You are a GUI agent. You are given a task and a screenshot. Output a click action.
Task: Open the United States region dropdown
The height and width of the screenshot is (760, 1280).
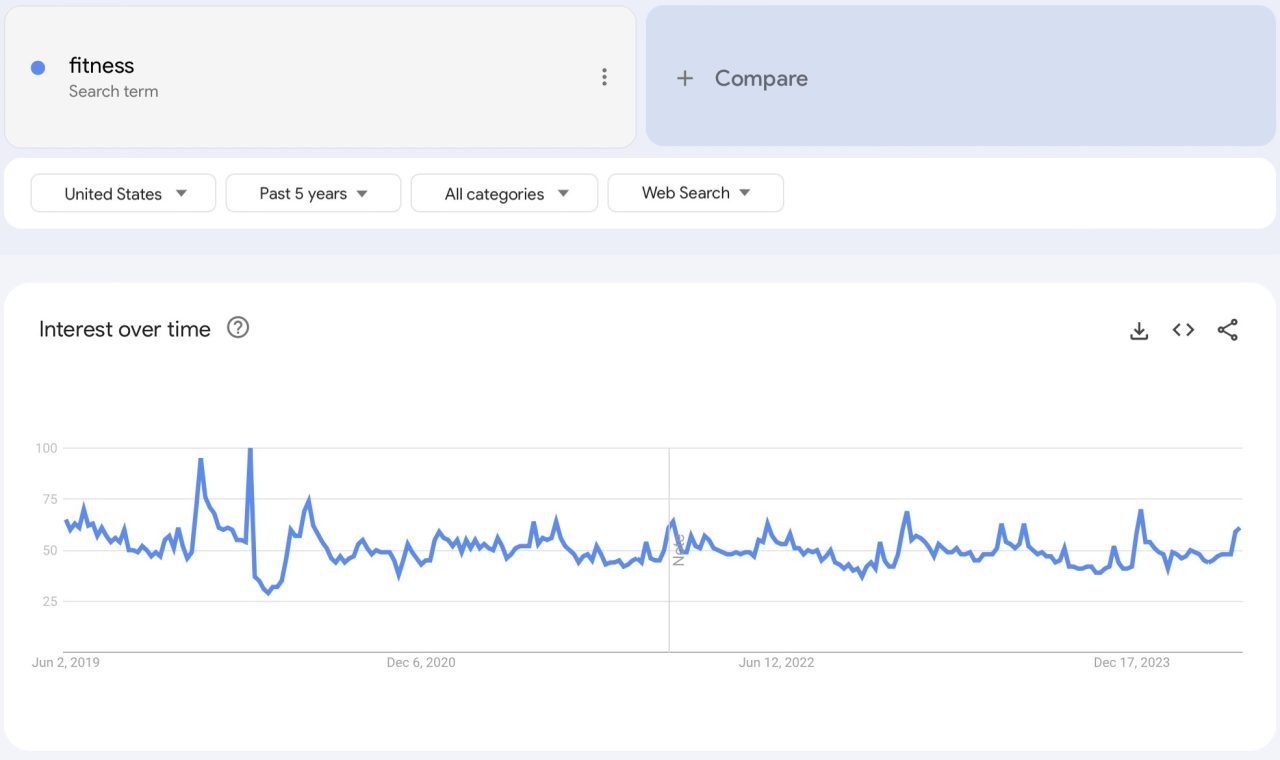122,193
